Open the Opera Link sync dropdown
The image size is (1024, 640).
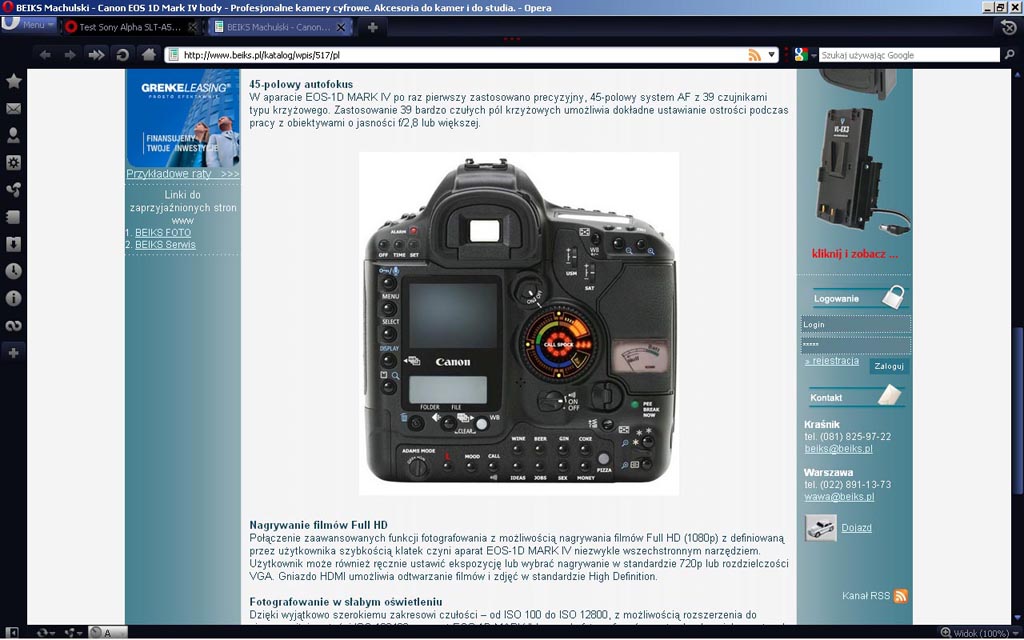[46, 633]
